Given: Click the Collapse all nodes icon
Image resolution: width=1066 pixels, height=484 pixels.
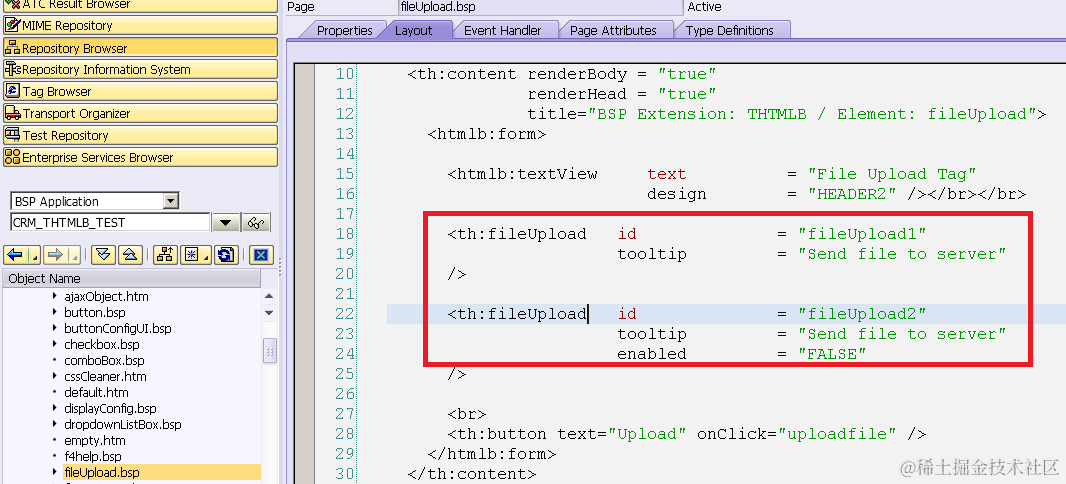Looking at the screenshot, I should pos(130,255).
